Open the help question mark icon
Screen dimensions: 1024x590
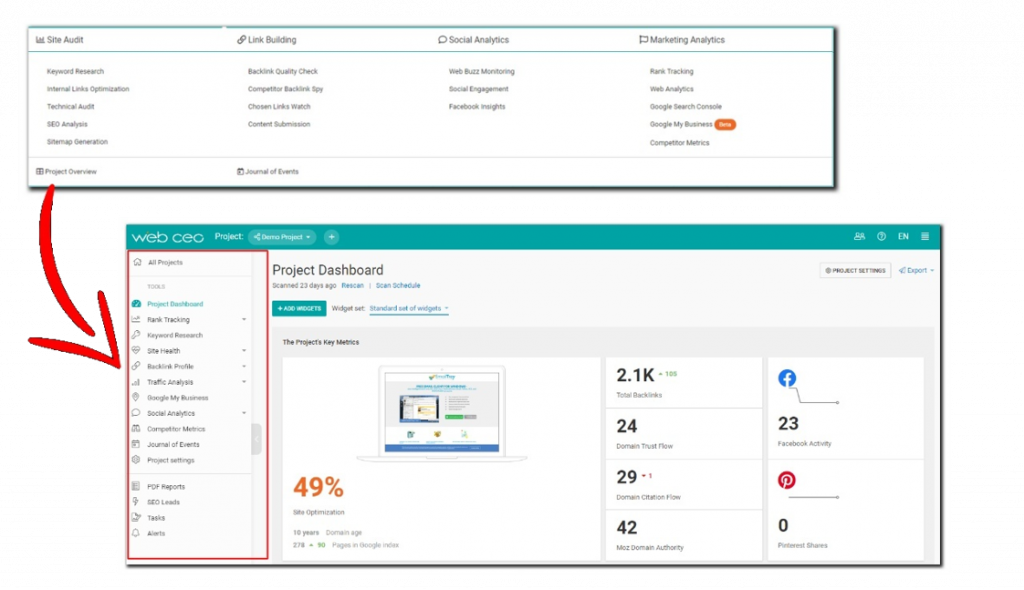click(882, 237)
